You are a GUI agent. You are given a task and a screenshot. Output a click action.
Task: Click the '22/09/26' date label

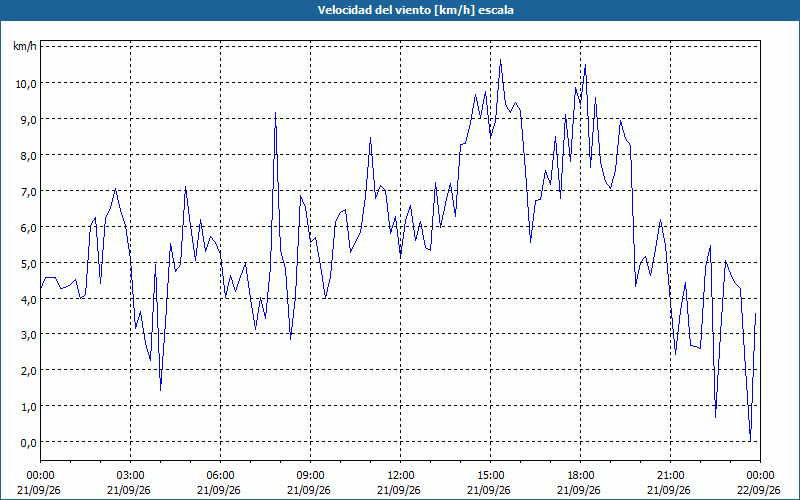(759, 490)
